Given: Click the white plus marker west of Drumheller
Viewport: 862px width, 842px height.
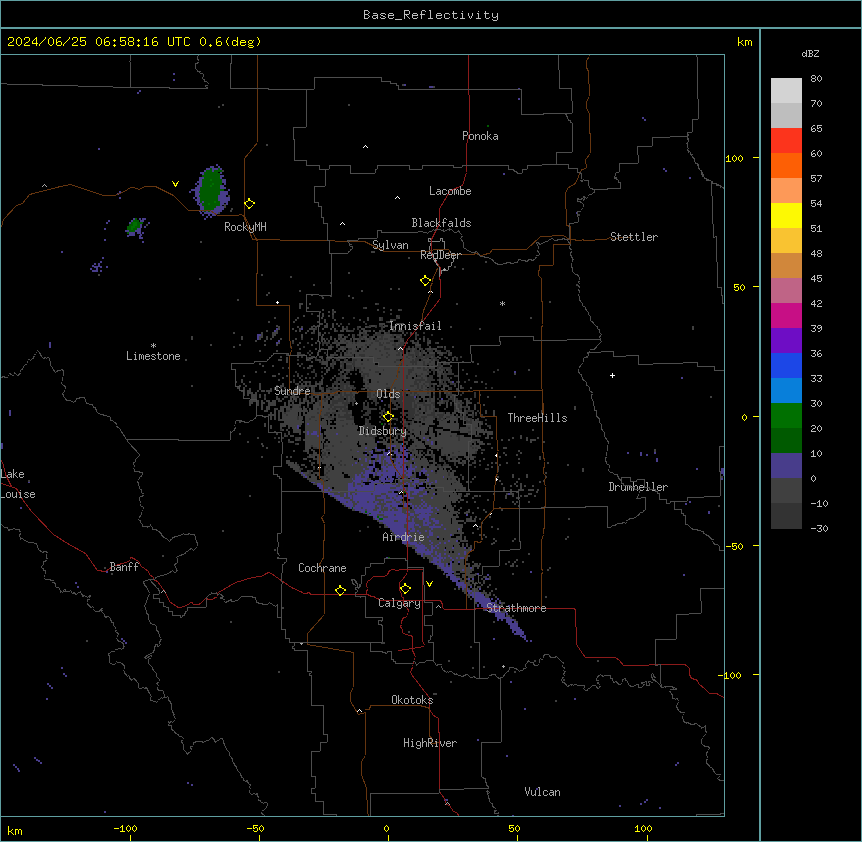Looking at the screenshot, I should pyautogui.click(x=612, y=375).
